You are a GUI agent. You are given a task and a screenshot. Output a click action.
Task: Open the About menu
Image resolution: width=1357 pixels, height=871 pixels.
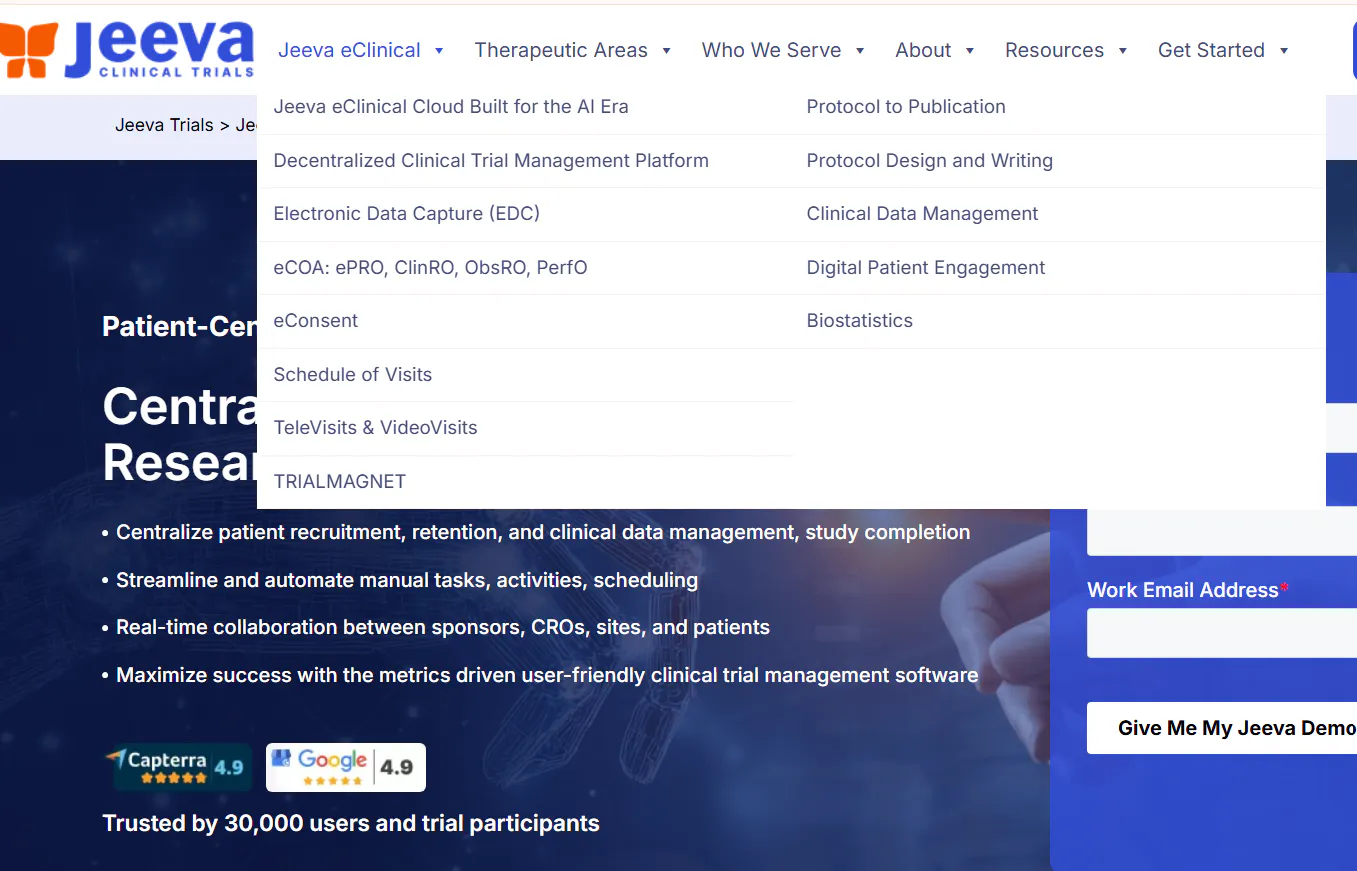923,50
